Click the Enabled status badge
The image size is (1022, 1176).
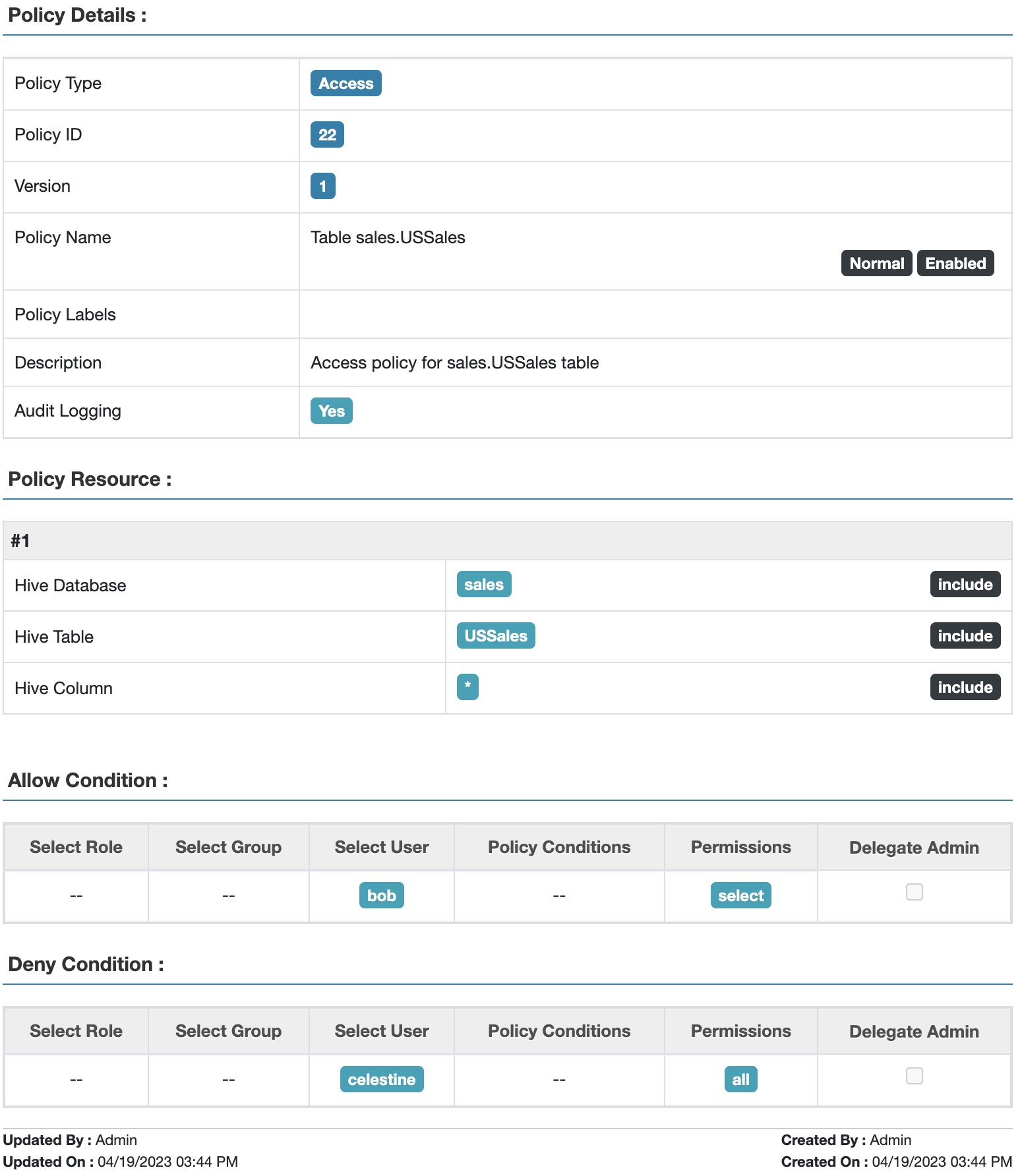(x=955, y=264)
